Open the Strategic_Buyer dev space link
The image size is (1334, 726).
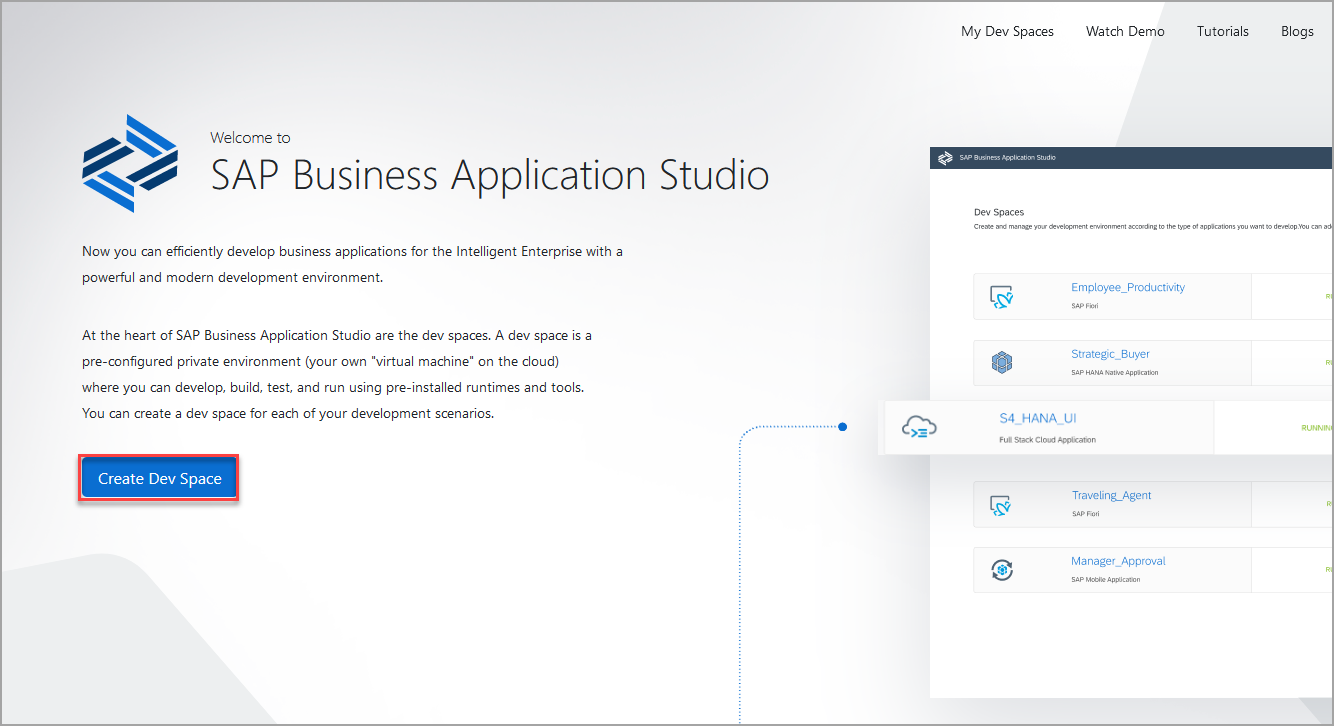(x=1110, y=354)
